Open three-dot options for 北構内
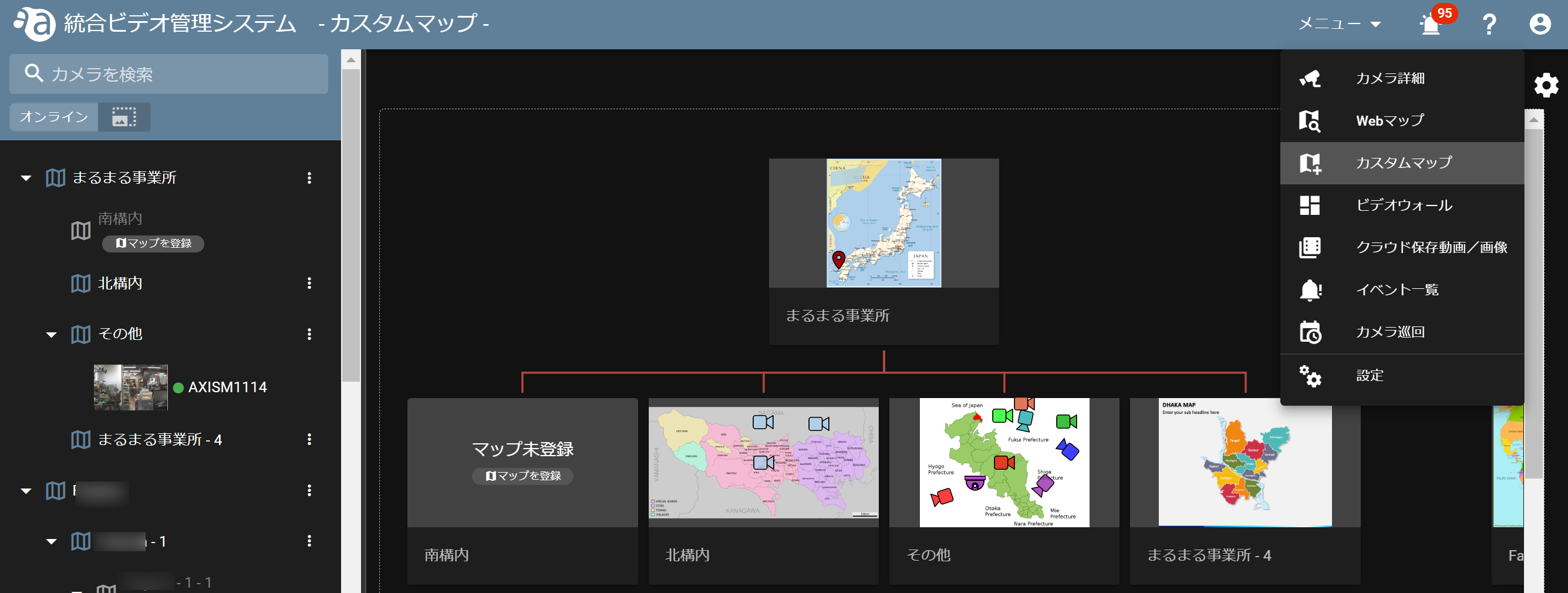 [x=309, y=283]
